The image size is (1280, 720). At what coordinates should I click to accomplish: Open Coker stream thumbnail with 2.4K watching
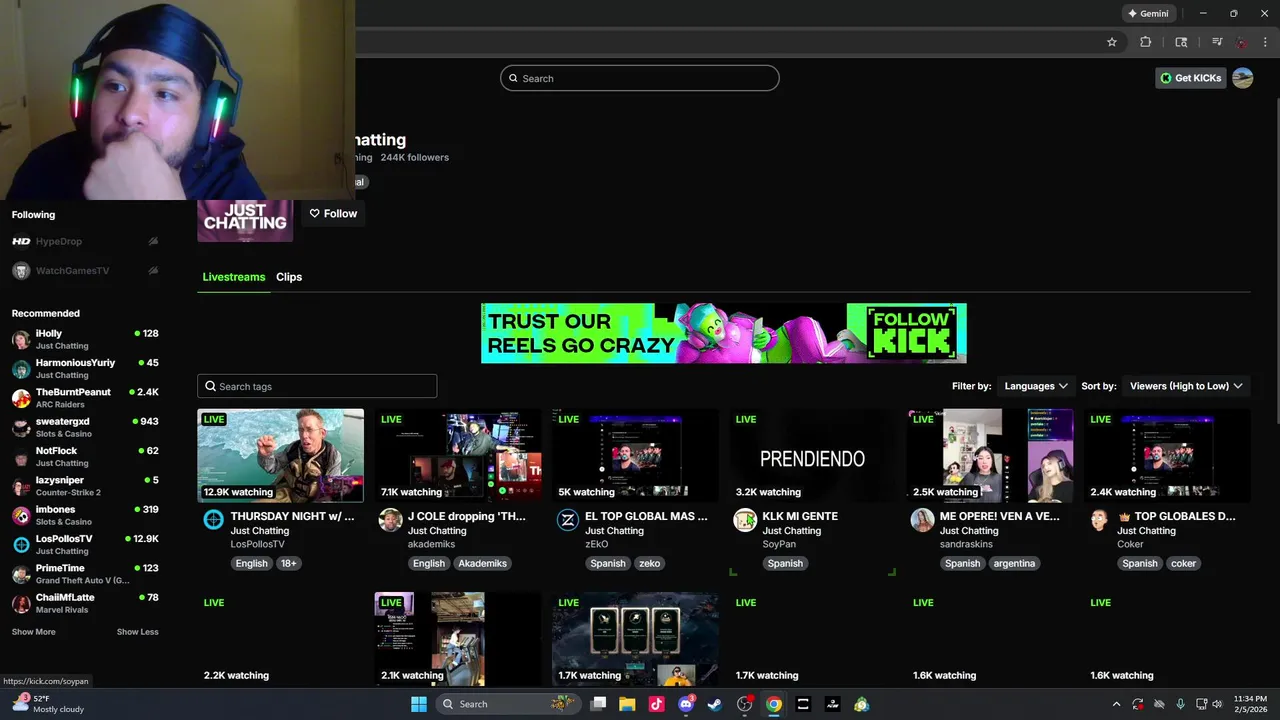(1167, 455)
